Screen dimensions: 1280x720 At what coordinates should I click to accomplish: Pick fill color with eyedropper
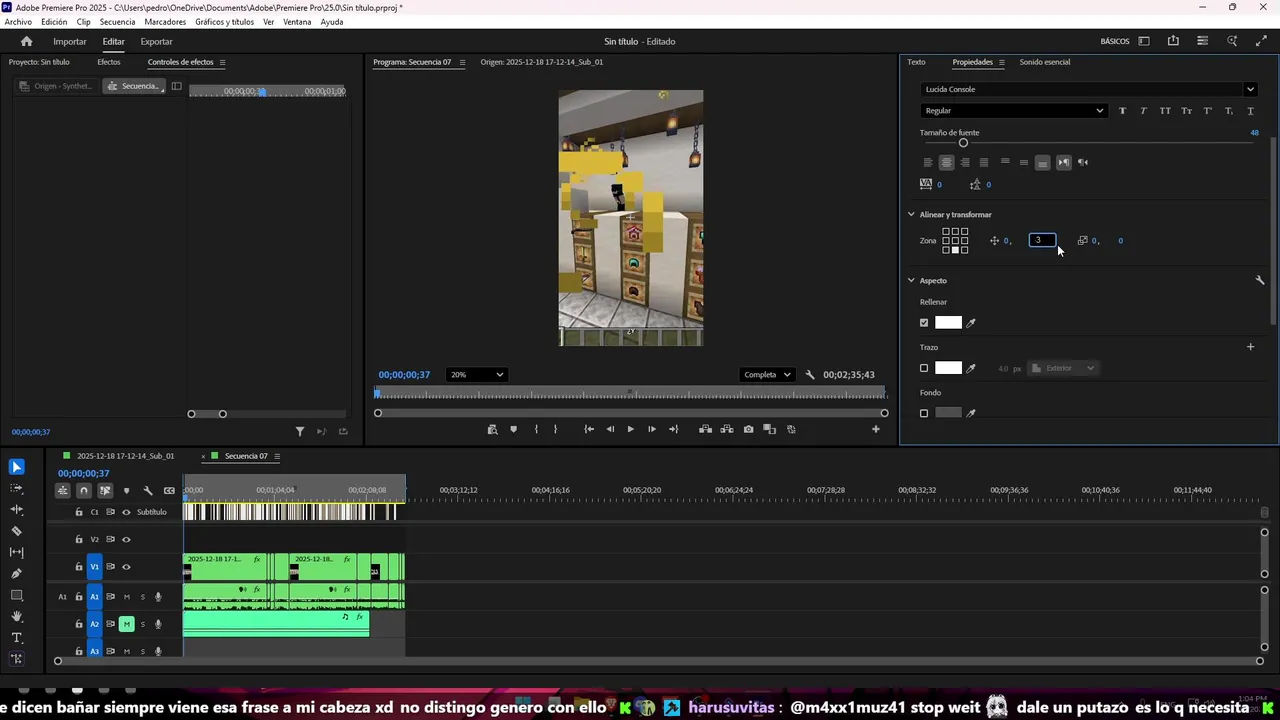coord(971,323)
